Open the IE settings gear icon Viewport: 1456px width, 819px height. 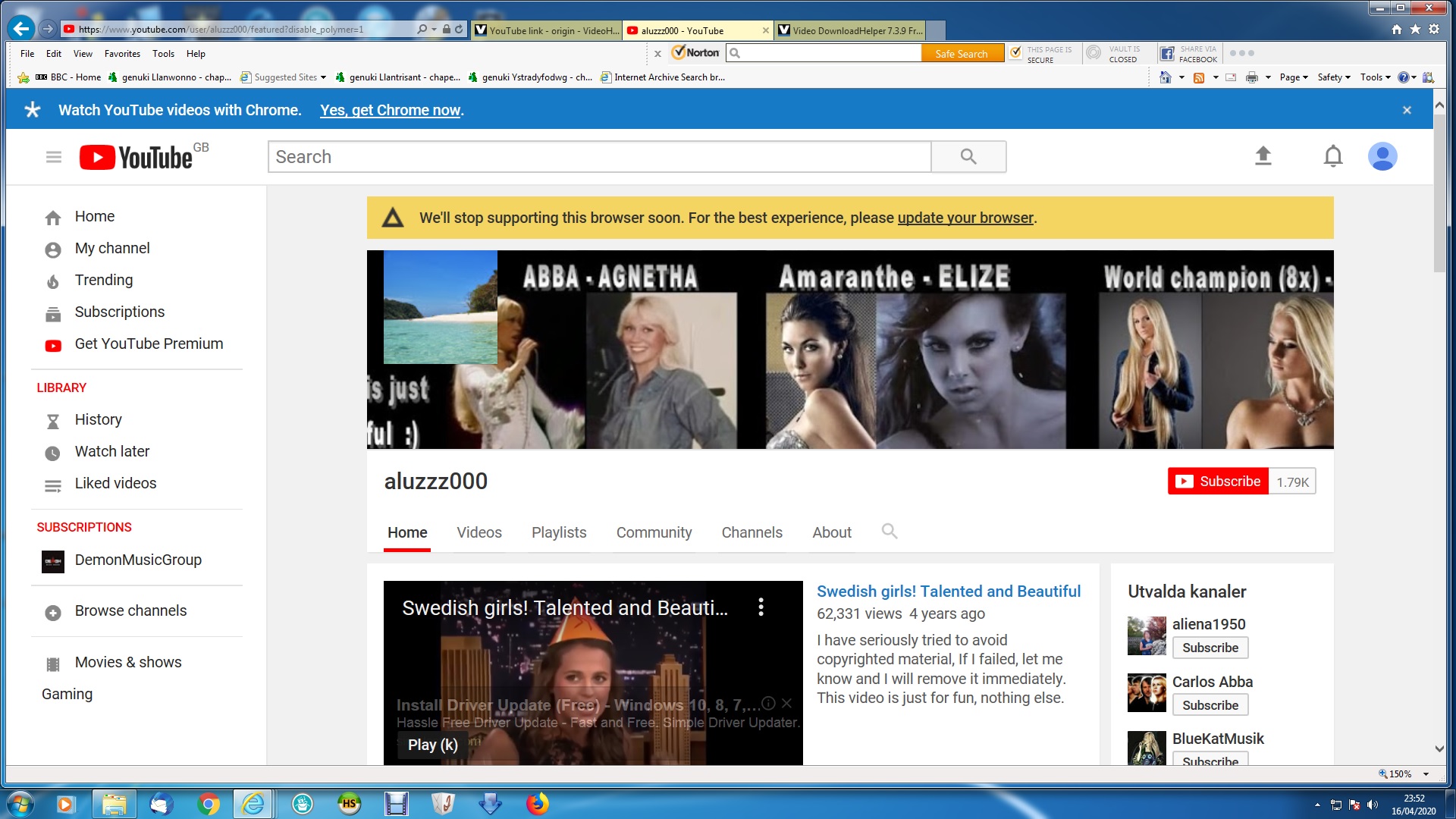tap(1433, 30)
